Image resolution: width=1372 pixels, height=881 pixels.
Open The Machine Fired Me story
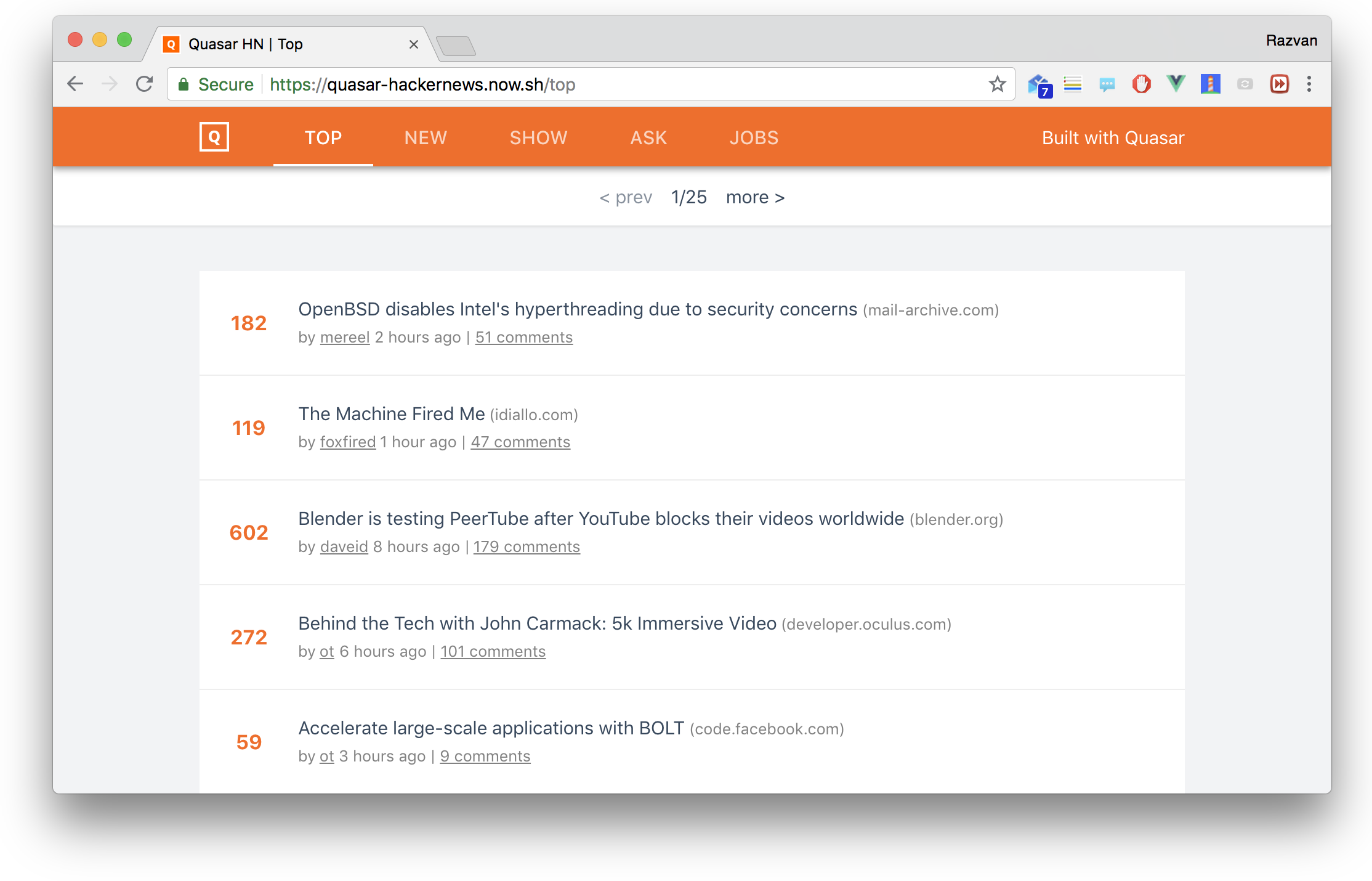tap(392, 414)
